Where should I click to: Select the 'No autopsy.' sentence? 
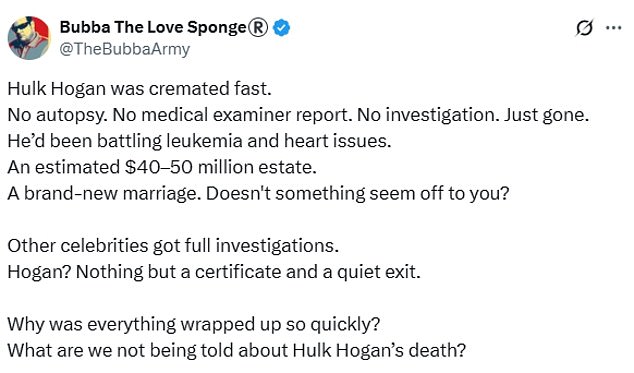[57, 115]
